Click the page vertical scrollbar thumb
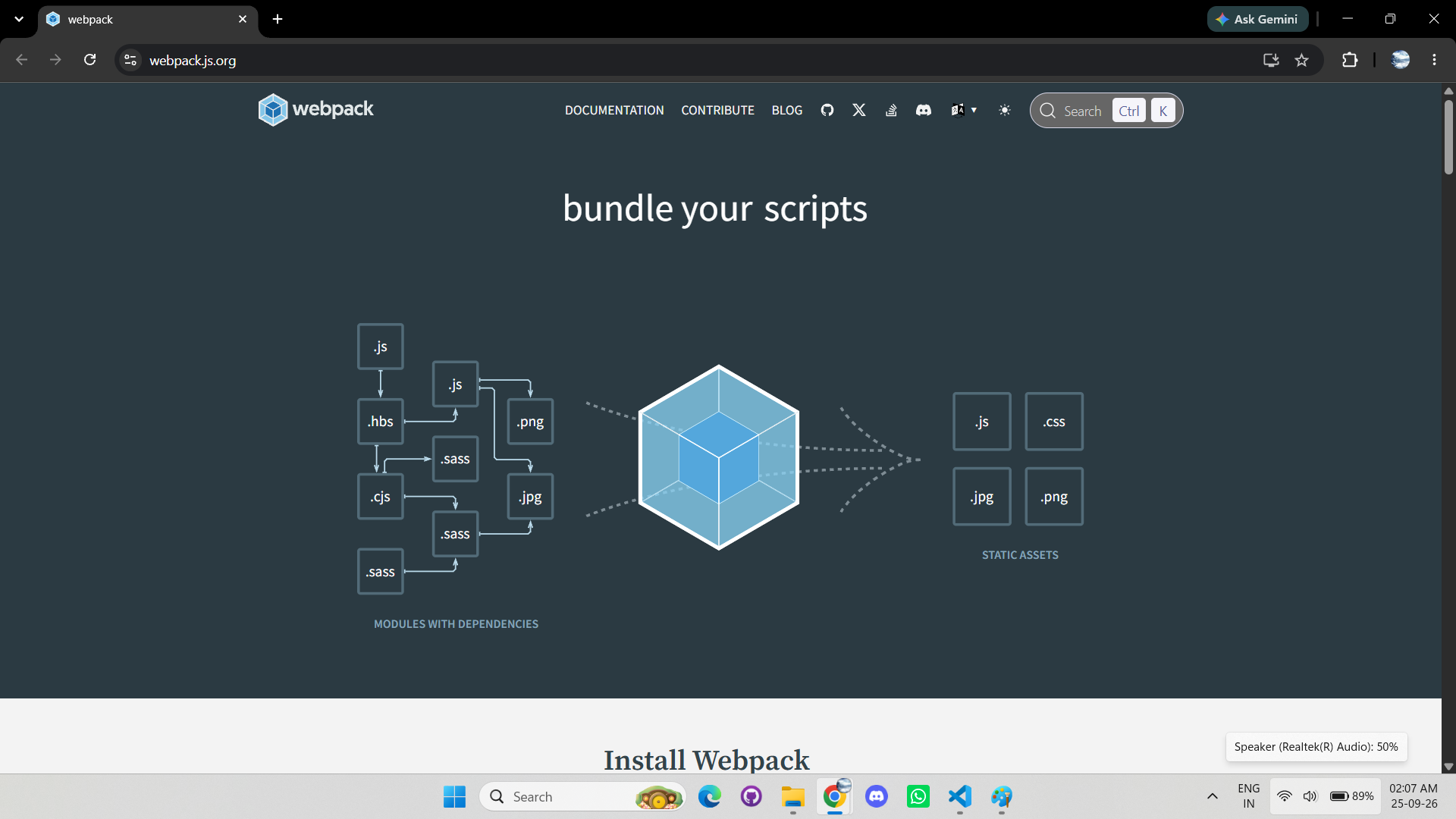This screenshot has width=1456, height=819. tap(1448, 136)
